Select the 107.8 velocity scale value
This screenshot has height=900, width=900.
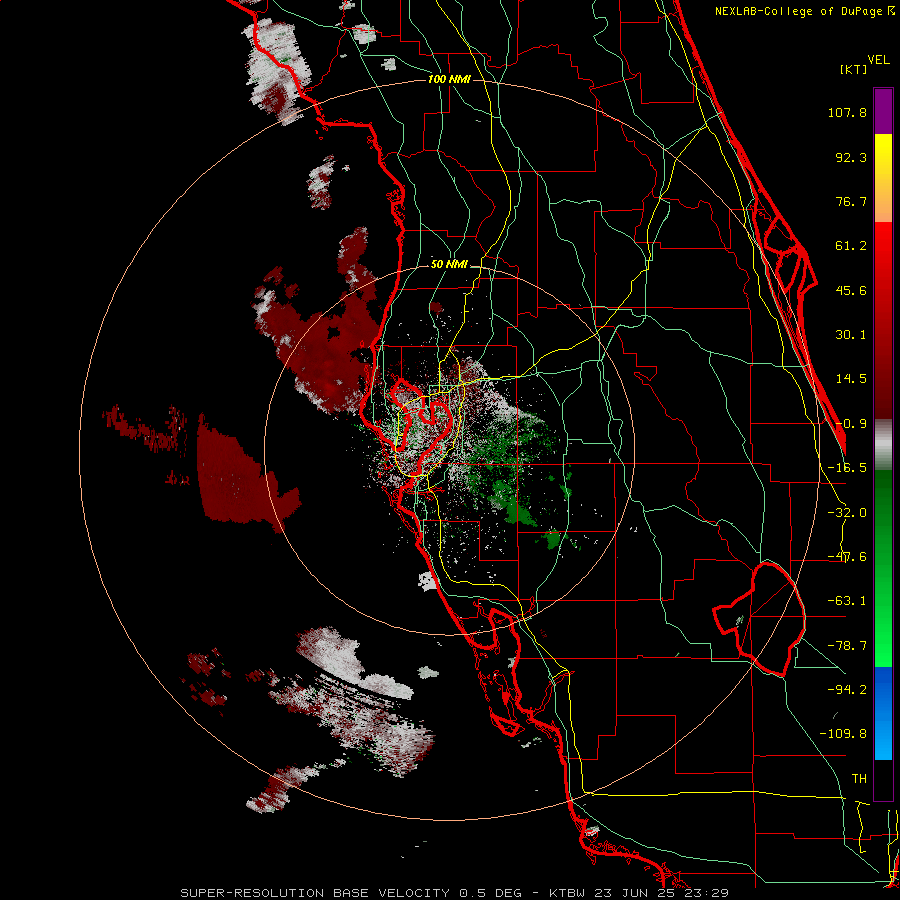[x=847, y=112]
